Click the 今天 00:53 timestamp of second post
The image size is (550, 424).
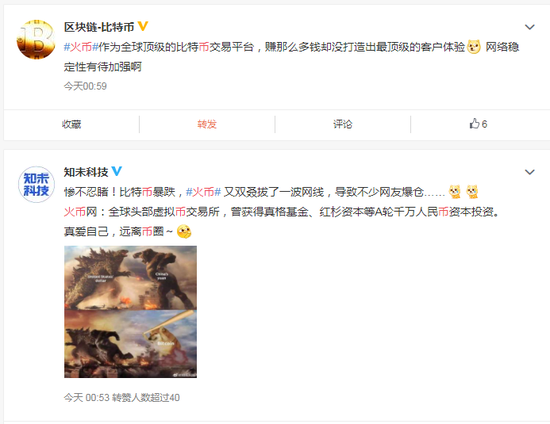coord(87,397)
